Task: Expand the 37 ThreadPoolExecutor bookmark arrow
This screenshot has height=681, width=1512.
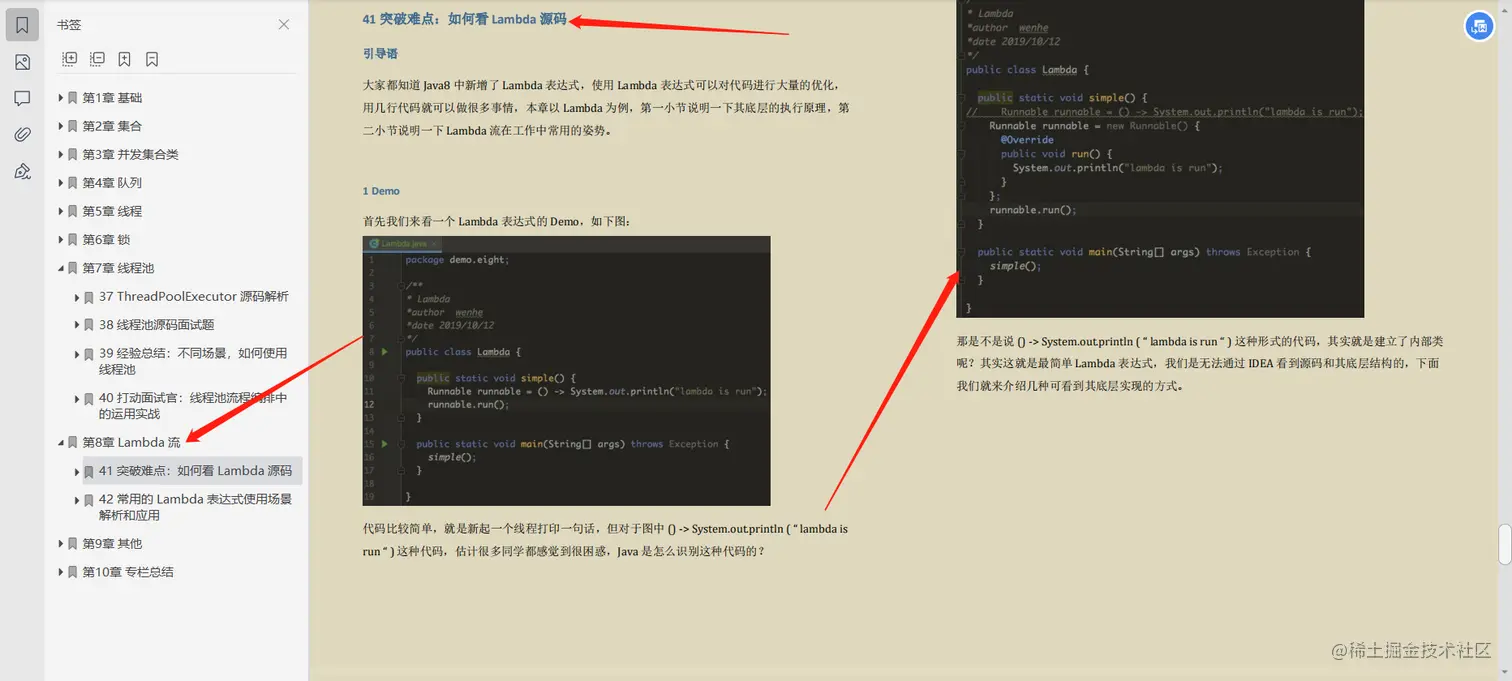Action: click(x=78, y=297)
